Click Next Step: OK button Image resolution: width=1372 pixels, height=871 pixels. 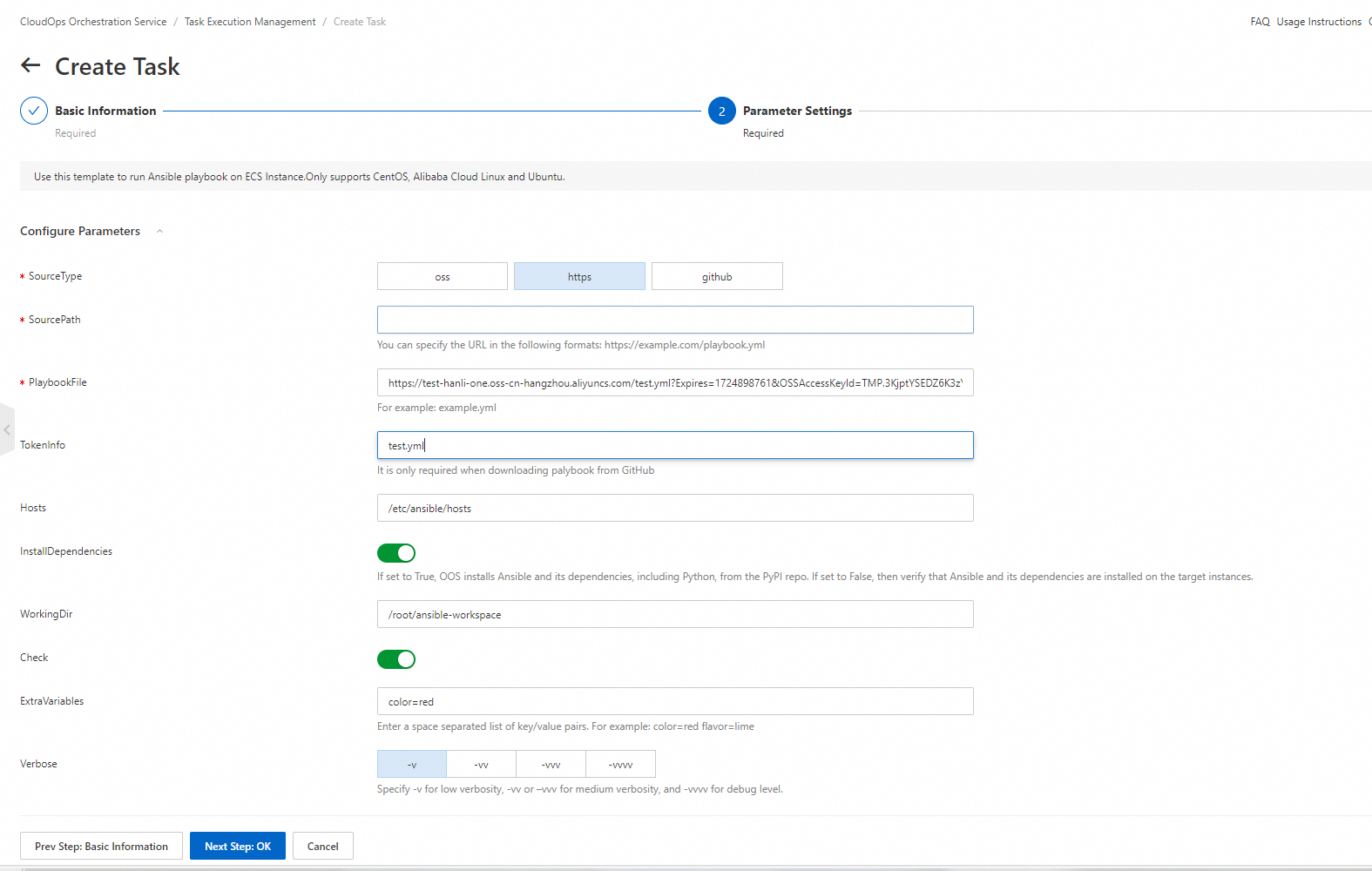pyautogui.click(x=238, y=846)
